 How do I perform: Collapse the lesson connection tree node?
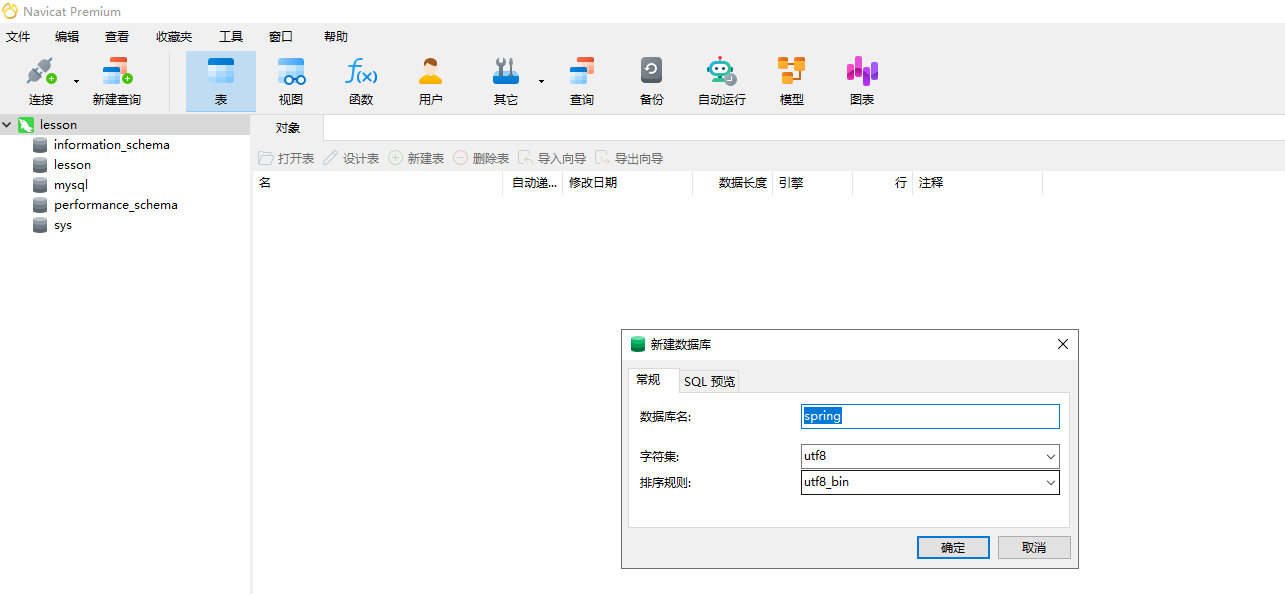click(8, 125)
